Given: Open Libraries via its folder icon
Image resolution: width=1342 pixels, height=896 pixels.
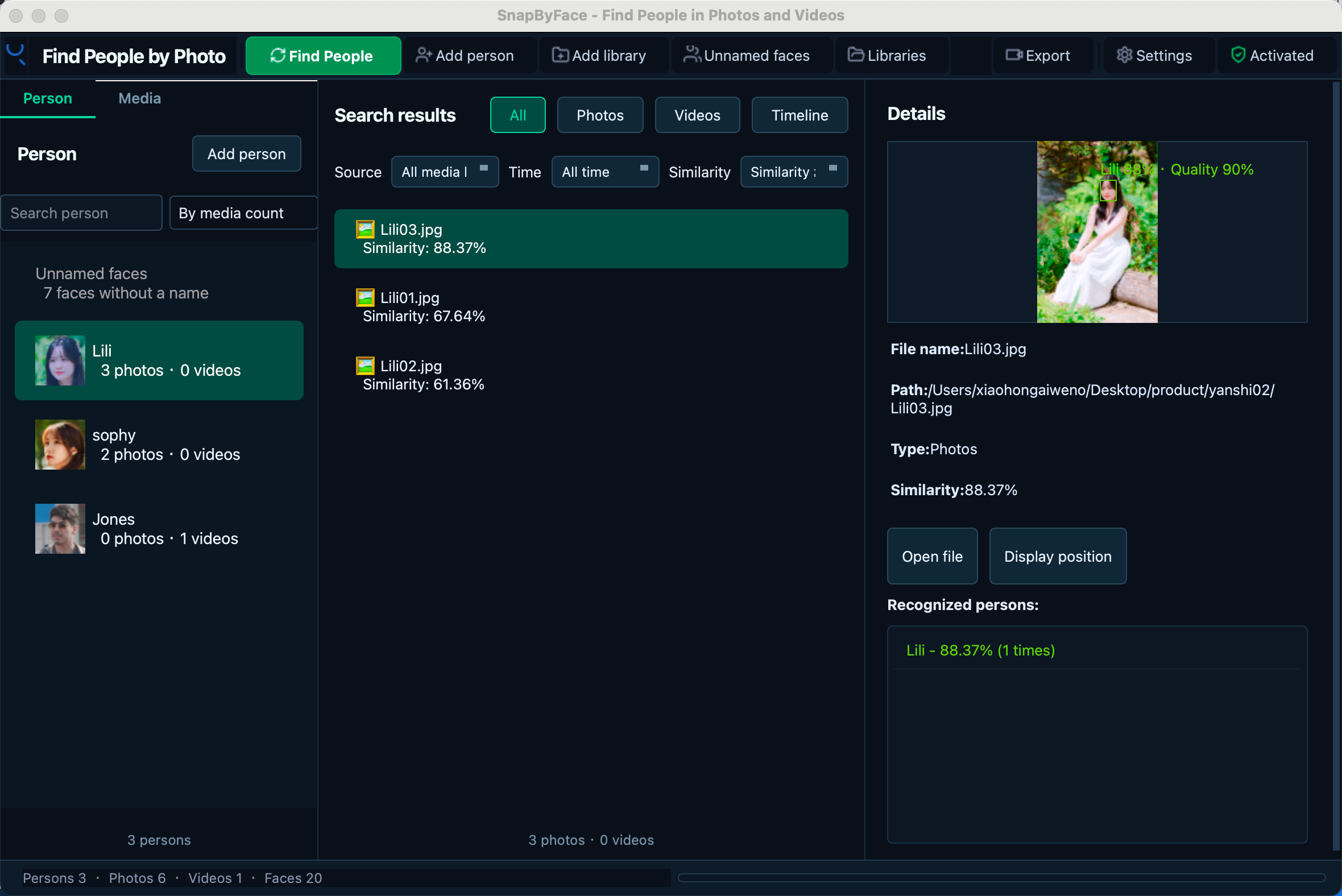Looking at the screenshot, I should pyautogui.click(x=856, y=55).
